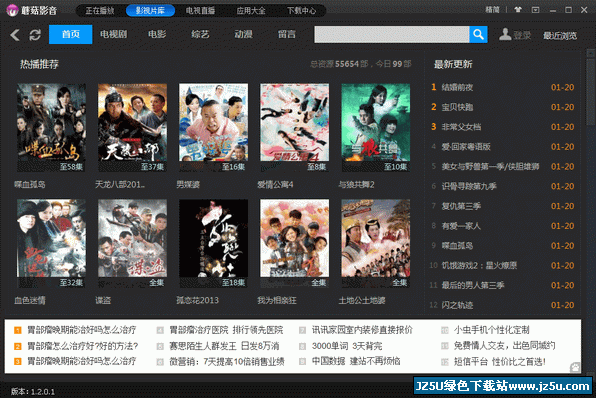Open the 我为相亲狂 poster thumbnail
Image resolution: width=596 pixels, height=398 pixels.
click(295, 243)
